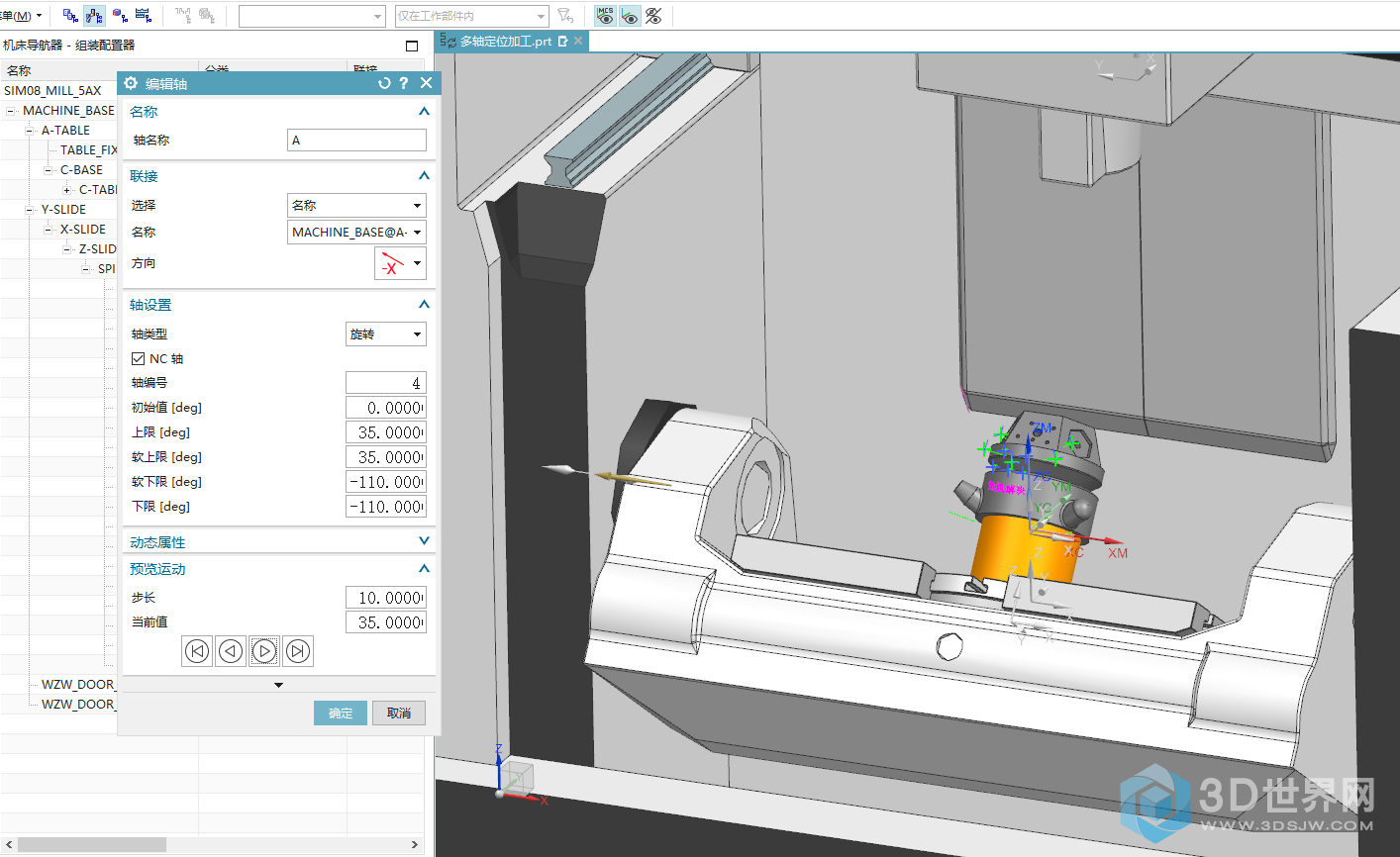Open the 选择 dropdown showing 名称
1400x857 pixels.
pos(356,206)
